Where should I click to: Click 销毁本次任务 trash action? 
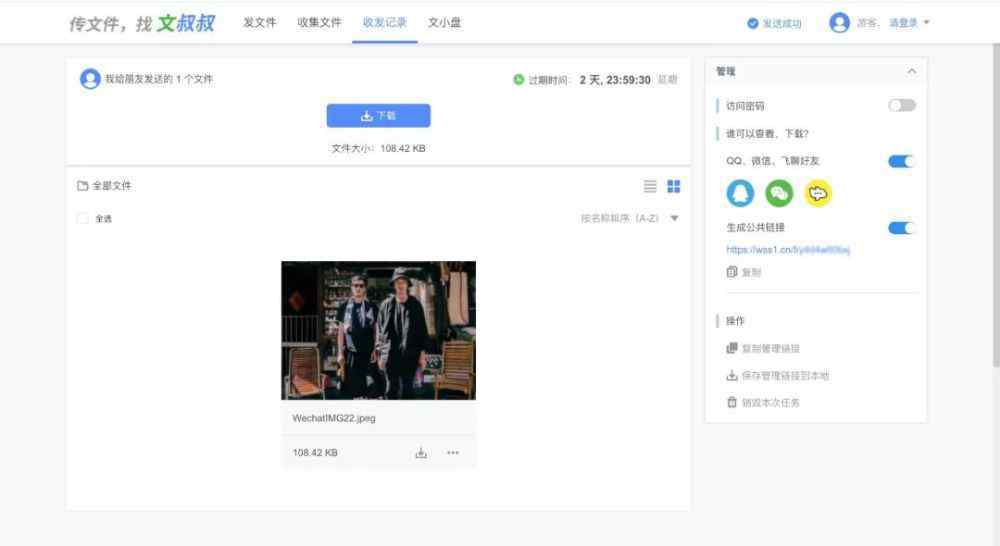[x=763, y=402]
